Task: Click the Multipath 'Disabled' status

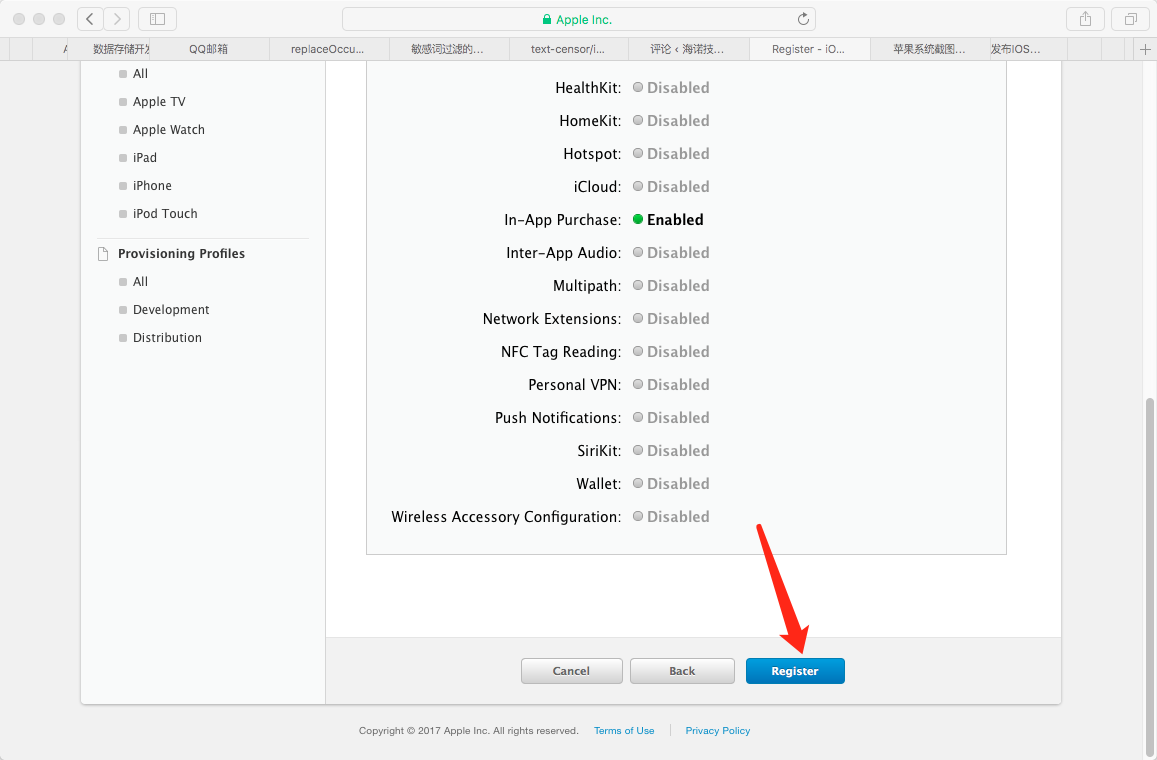Action: pos(671,286)
